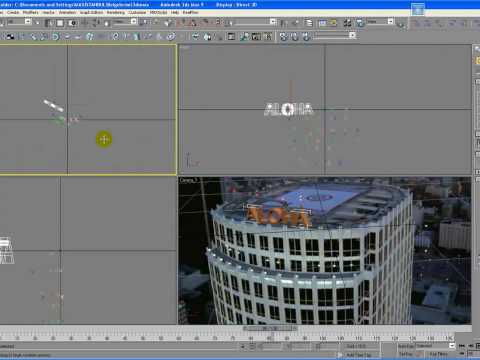
Task: Click the Add Time Tag field
Action: tap(359, 354)
